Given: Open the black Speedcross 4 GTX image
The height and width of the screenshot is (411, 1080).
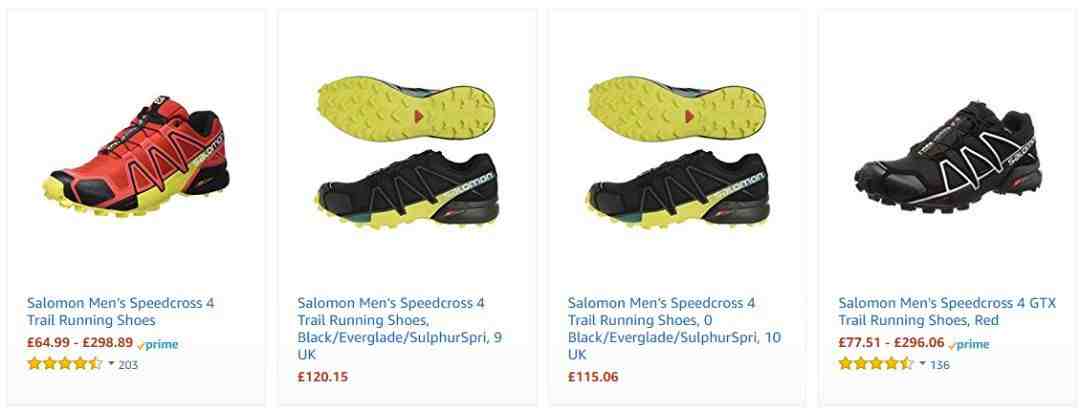Looking at the screenshot, I should (948, 156).
